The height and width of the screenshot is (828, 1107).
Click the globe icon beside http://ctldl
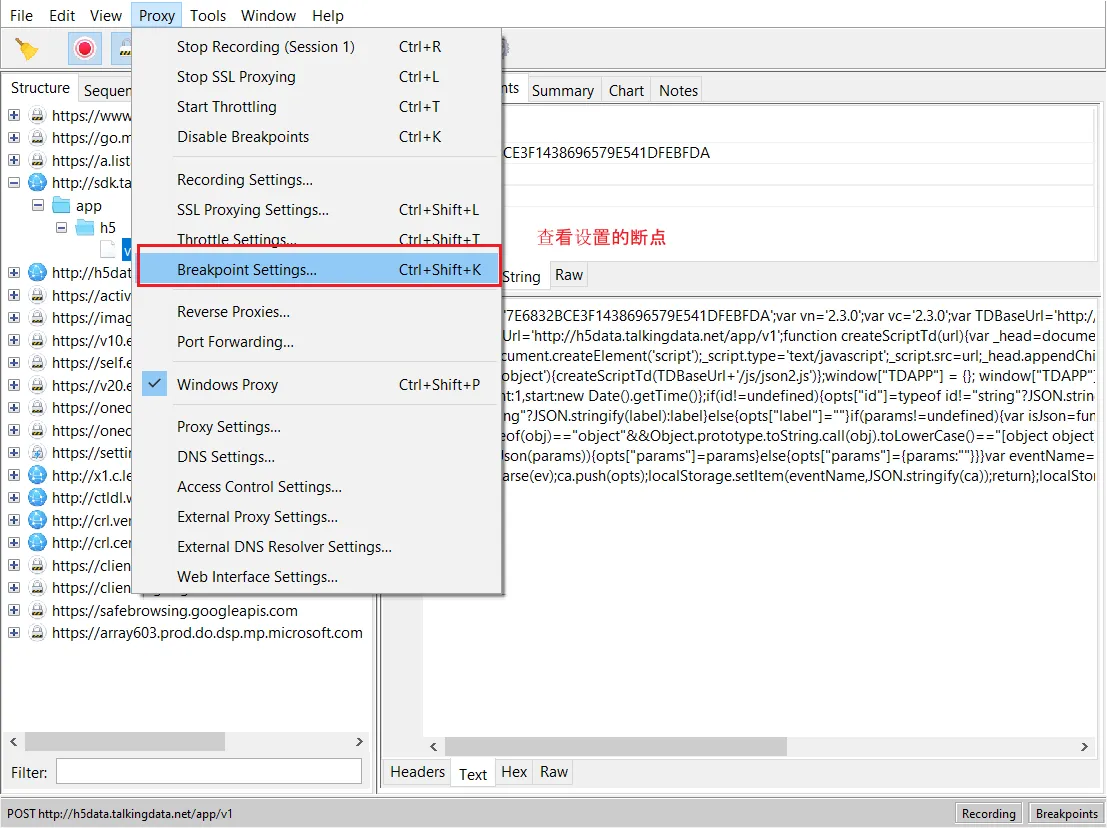[37, 498]
